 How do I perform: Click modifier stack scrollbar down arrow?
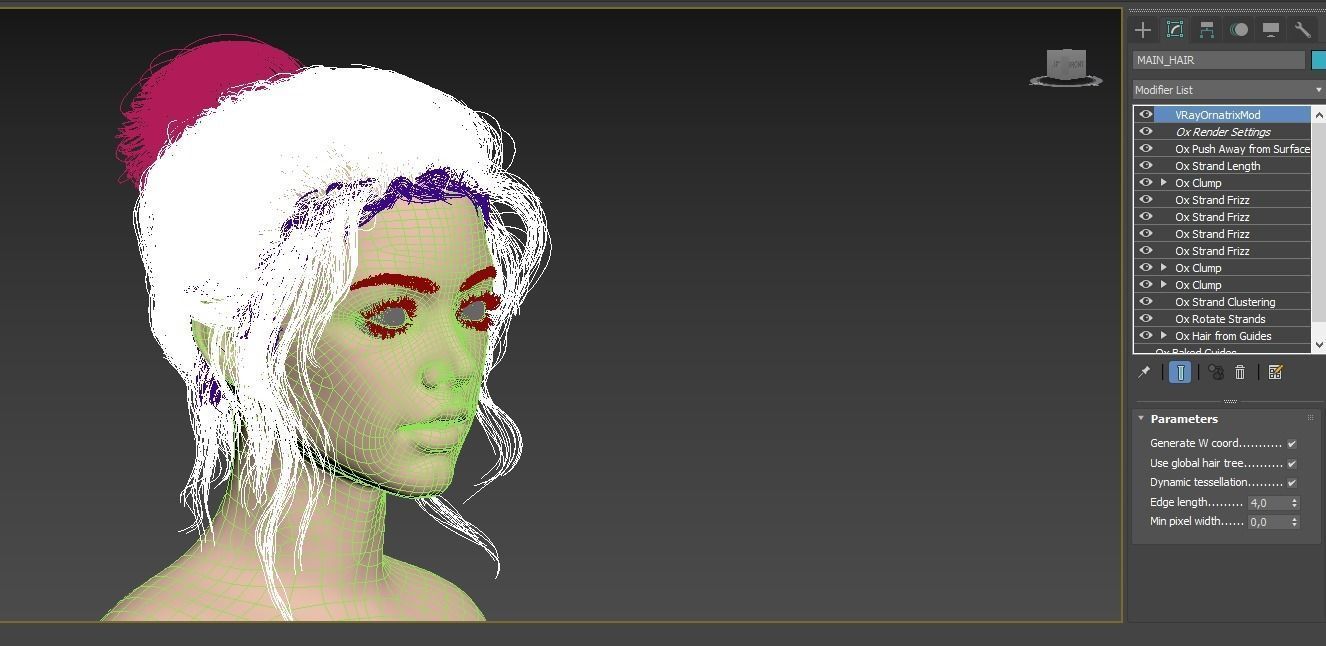pyautogui.click(x=1318, y=345)
